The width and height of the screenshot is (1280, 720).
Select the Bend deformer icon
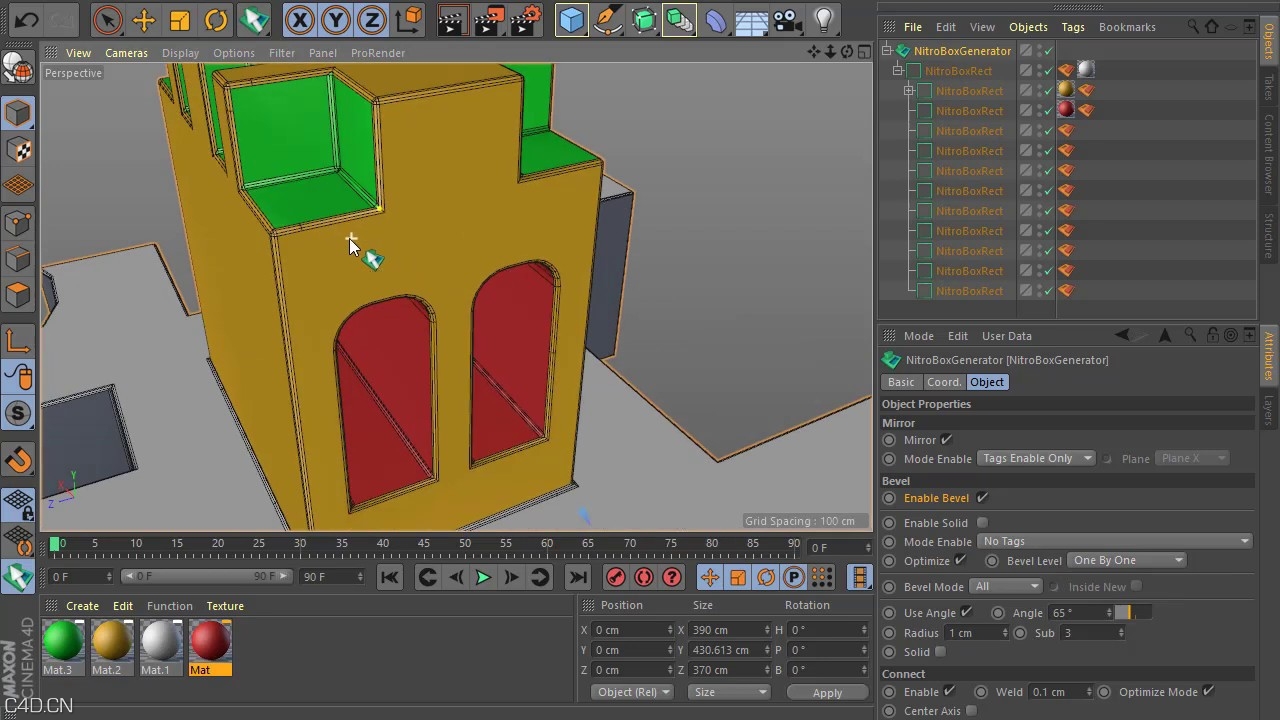(x=716, y=20)
